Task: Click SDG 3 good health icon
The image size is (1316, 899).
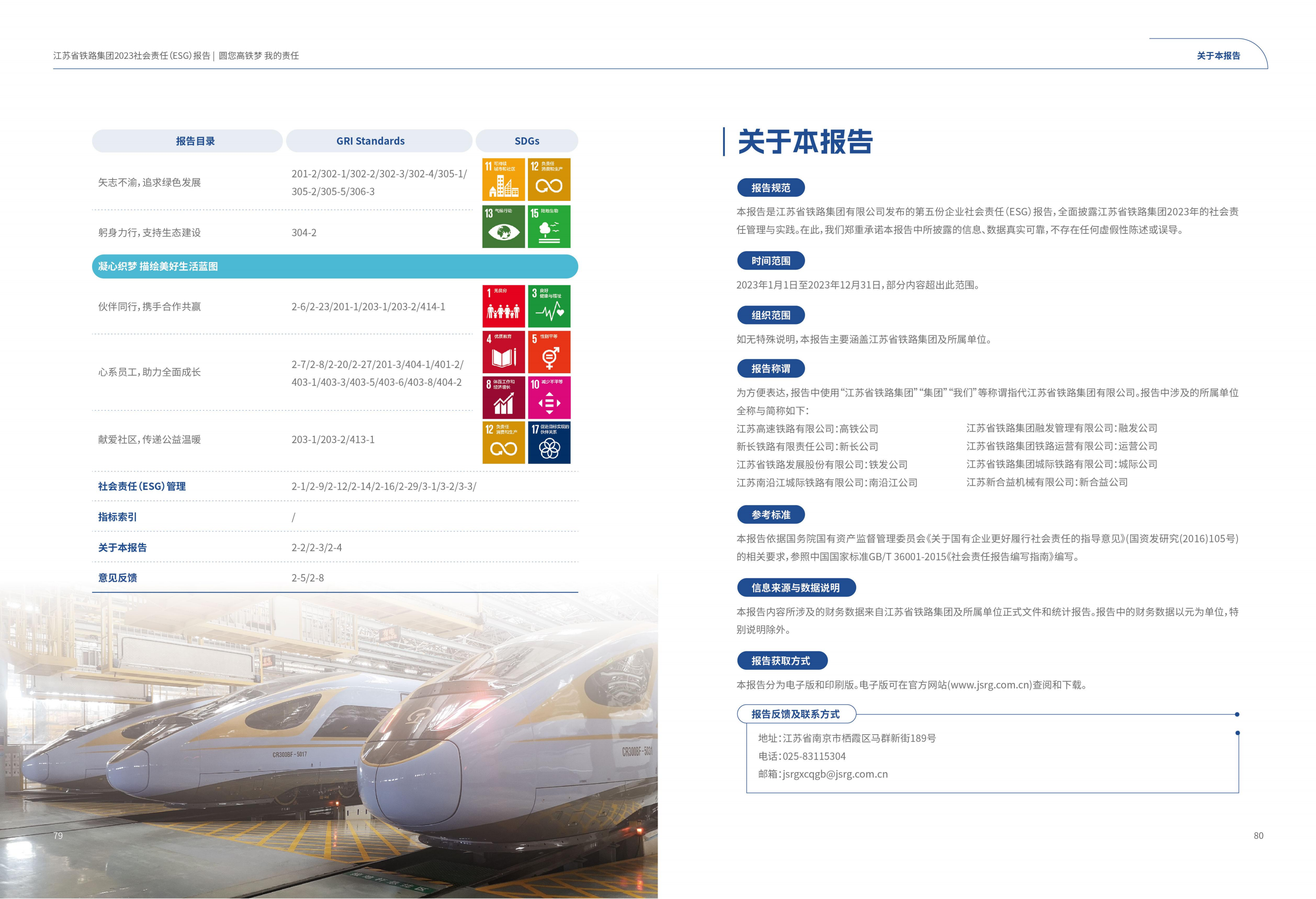Action: tap(549, 306)
